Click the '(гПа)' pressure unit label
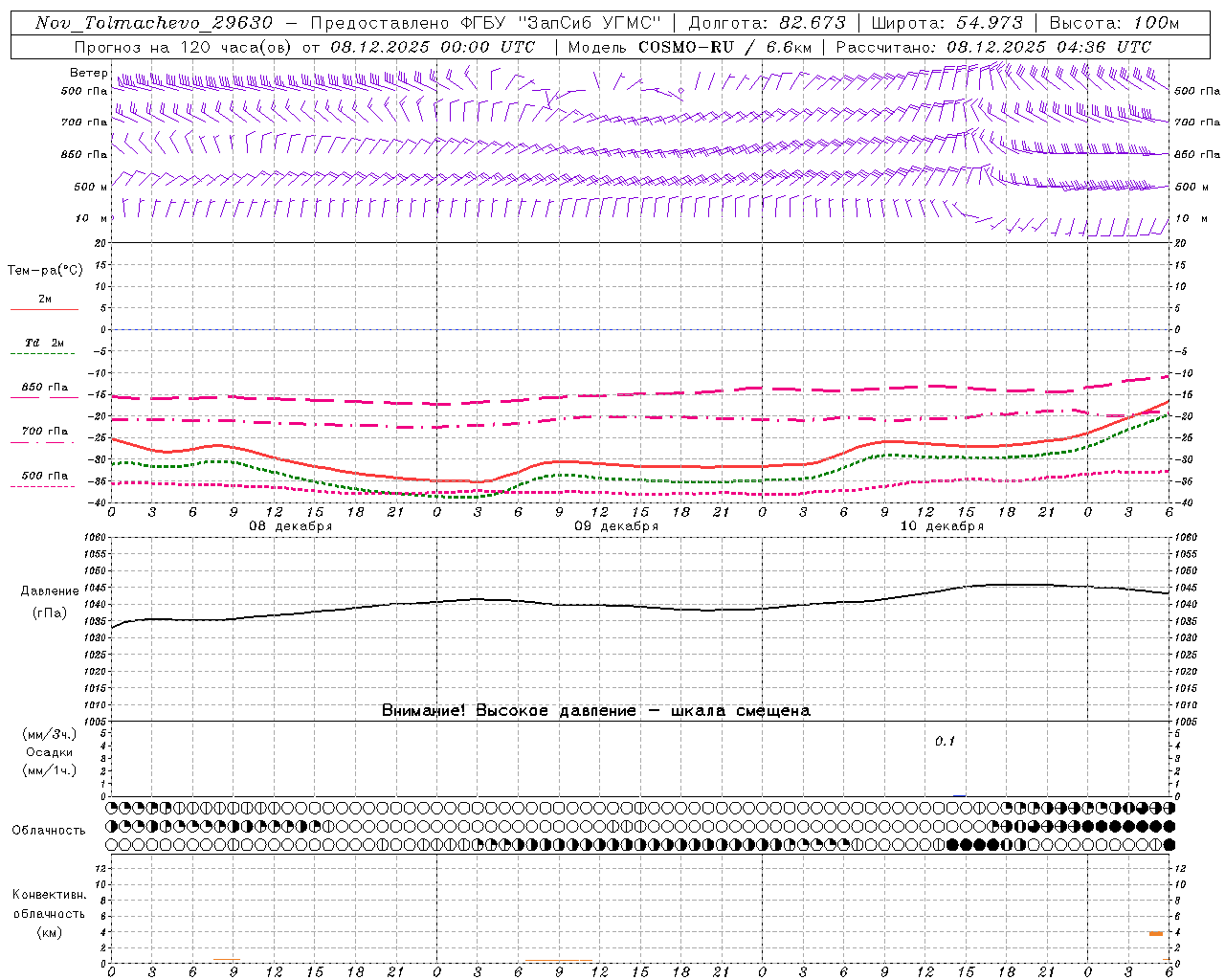Viewport: 1225px width, 980px height. 50,613
